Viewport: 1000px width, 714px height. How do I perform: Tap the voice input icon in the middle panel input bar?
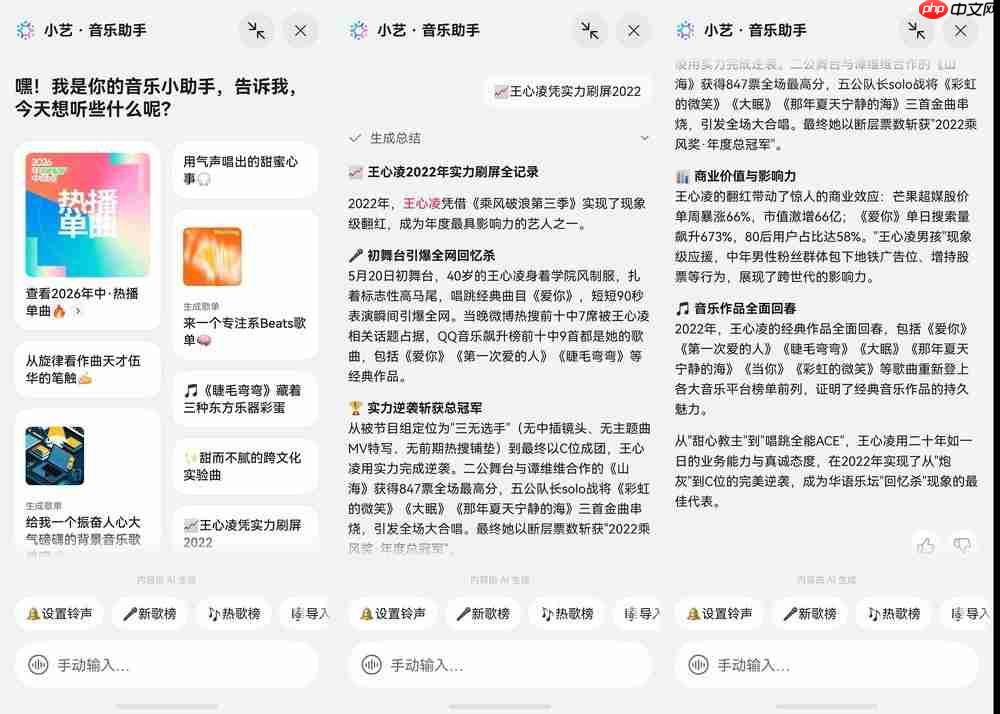[x=371, y=665]
